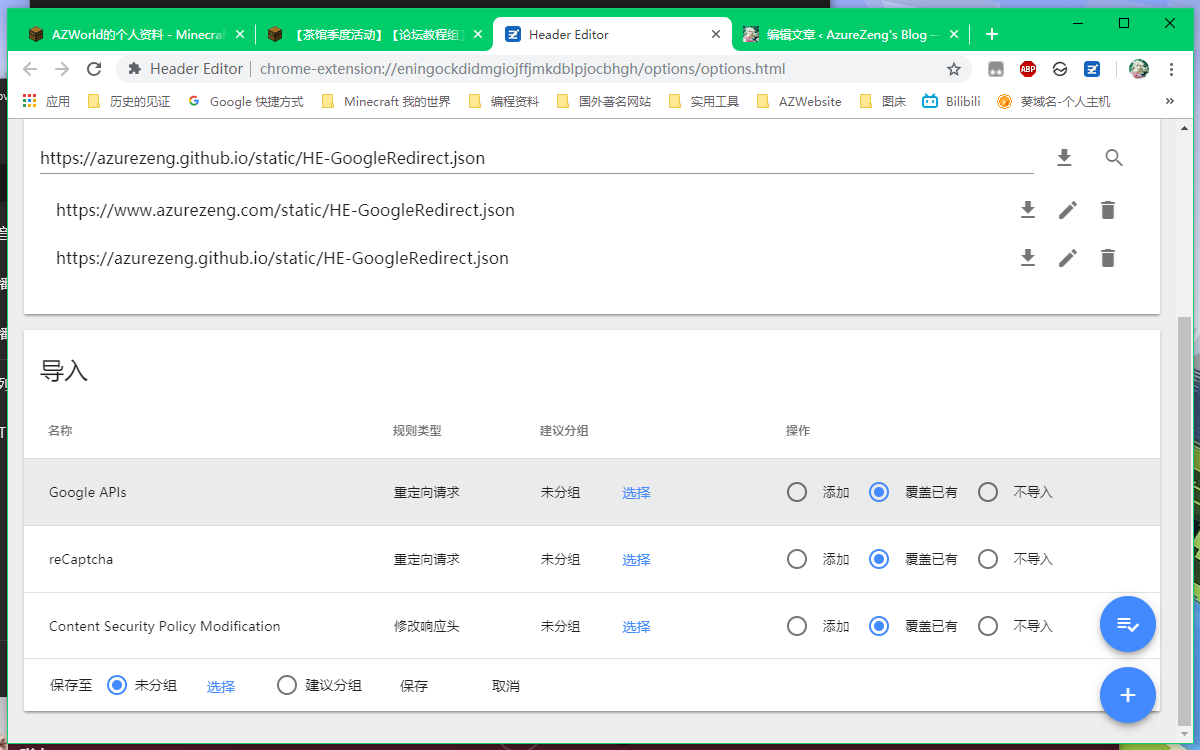Click the blue import list floating button
1200x750 pixels.
click(1128, 624)
